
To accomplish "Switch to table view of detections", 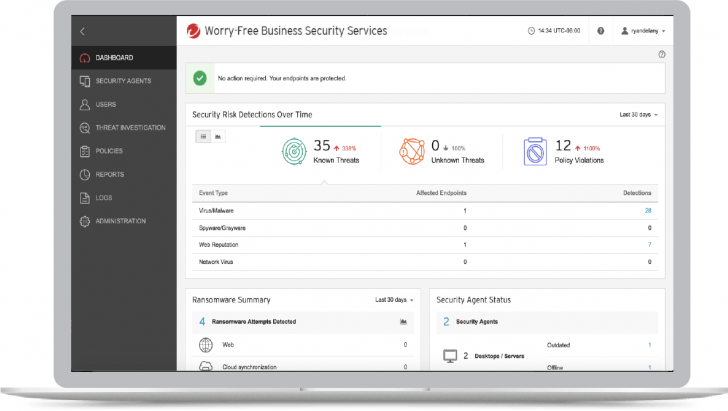I will click(x=203, y=137).
